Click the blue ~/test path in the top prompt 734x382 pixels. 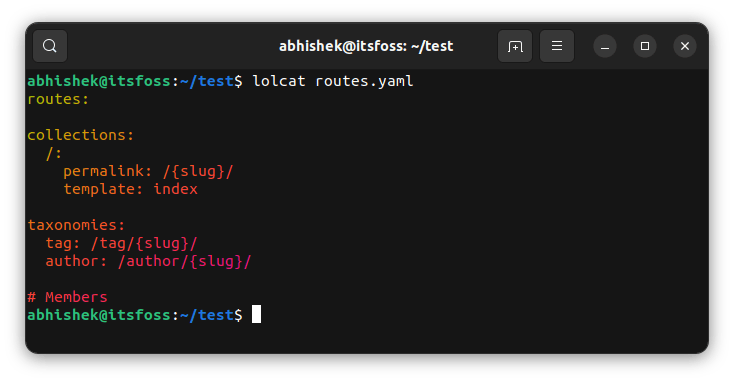[206, 81]
